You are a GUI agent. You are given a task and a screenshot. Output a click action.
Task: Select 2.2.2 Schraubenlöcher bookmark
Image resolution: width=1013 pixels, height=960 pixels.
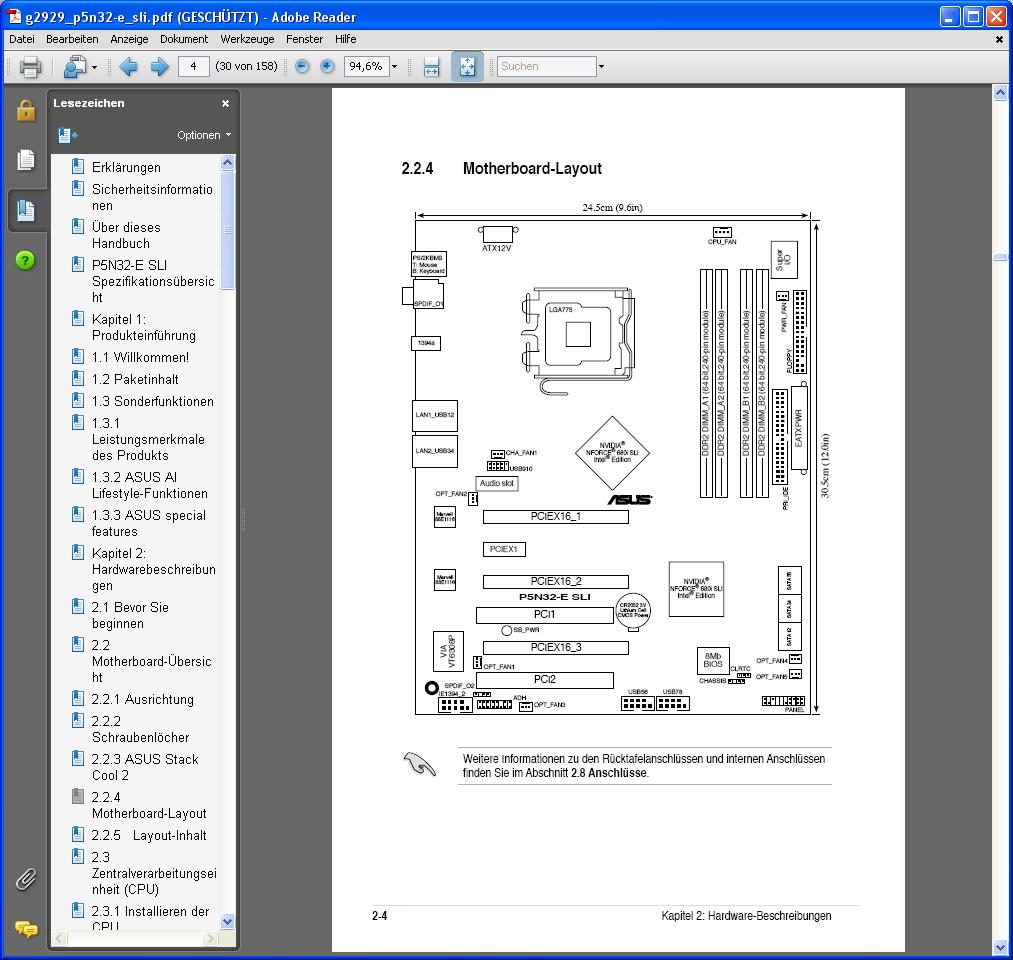pos(140,729)
